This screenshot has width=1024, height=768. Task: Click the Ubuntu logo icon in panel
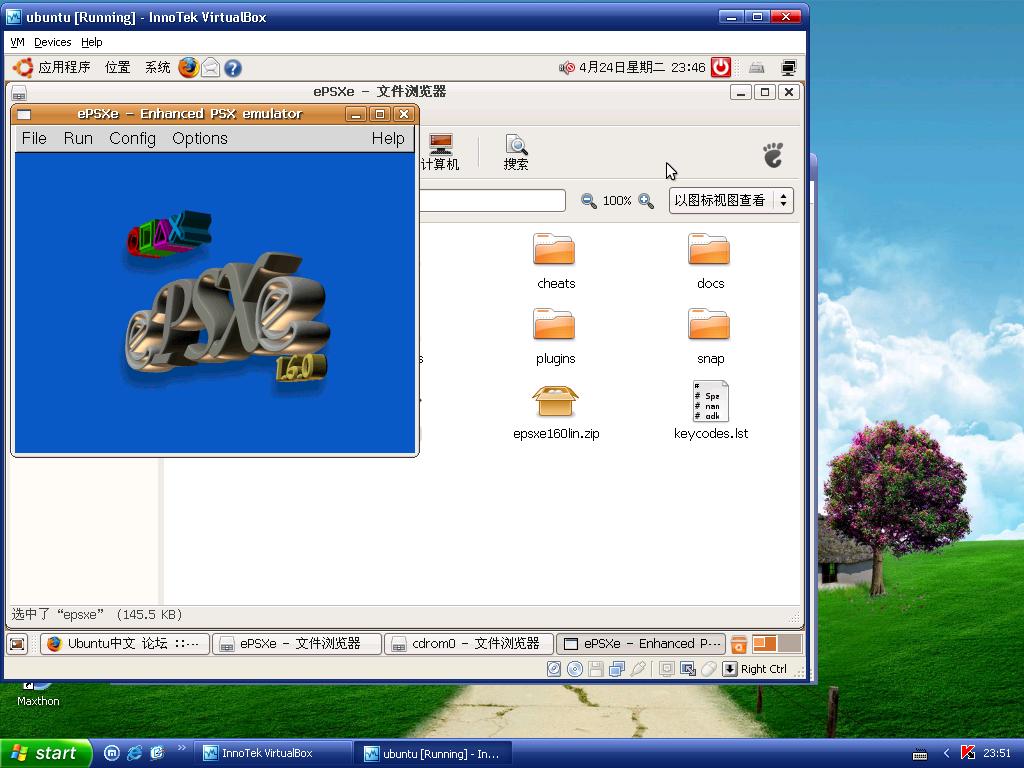click(x=23, y=67)
